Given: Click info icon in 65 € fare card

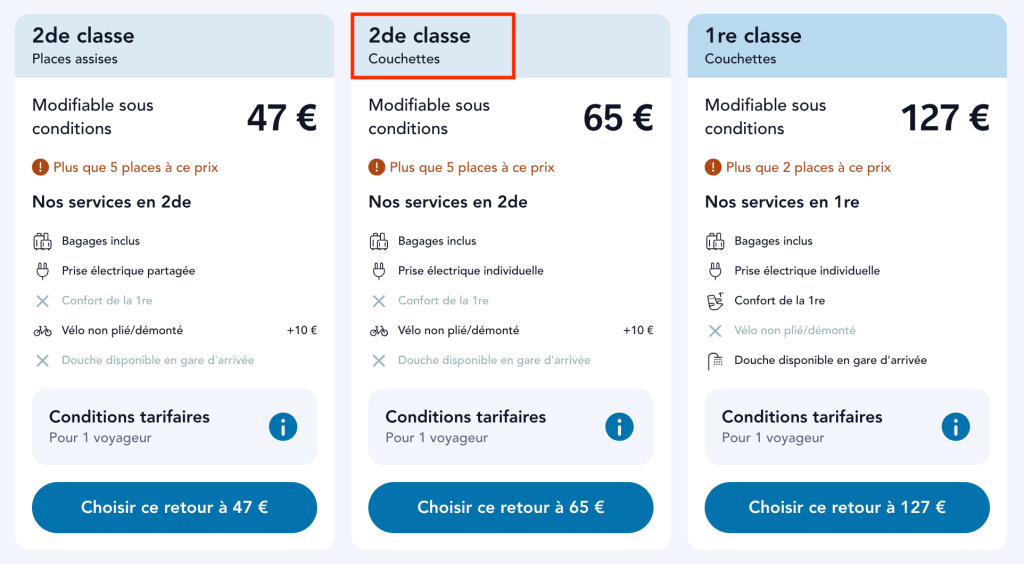Looking at the screenshot, I should tap(619, 427).
